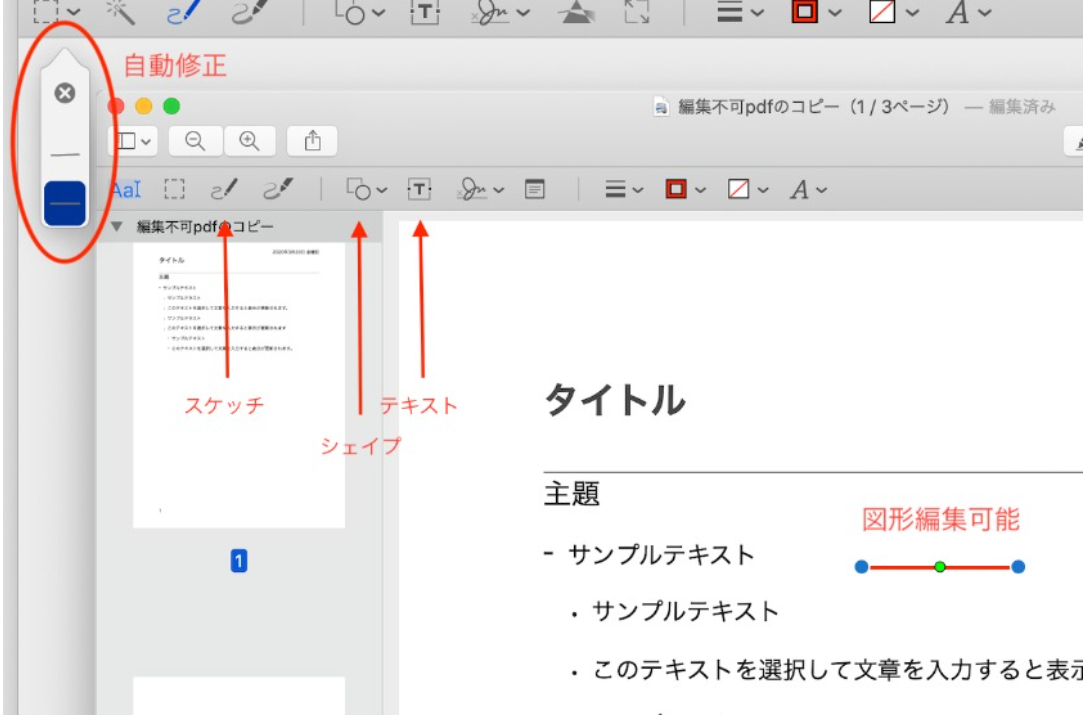This screenshot has height=716, width=1083.
Task: Select the Text box tool
Action: 421,188
